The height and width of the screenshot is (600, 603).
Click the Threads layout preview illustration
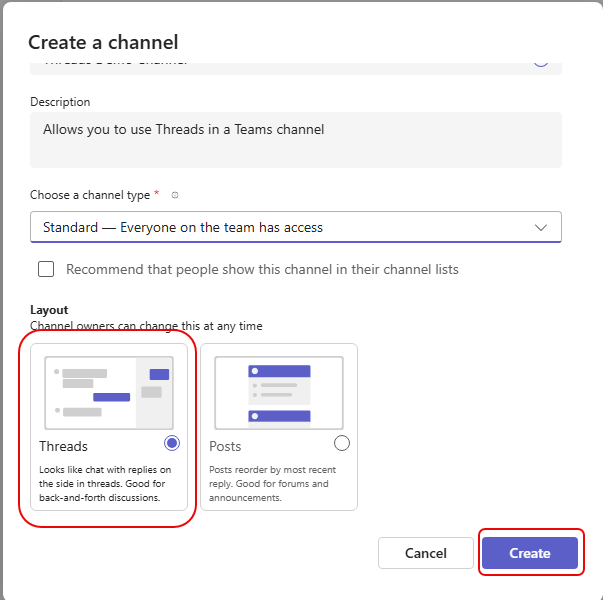coord(108,392)
